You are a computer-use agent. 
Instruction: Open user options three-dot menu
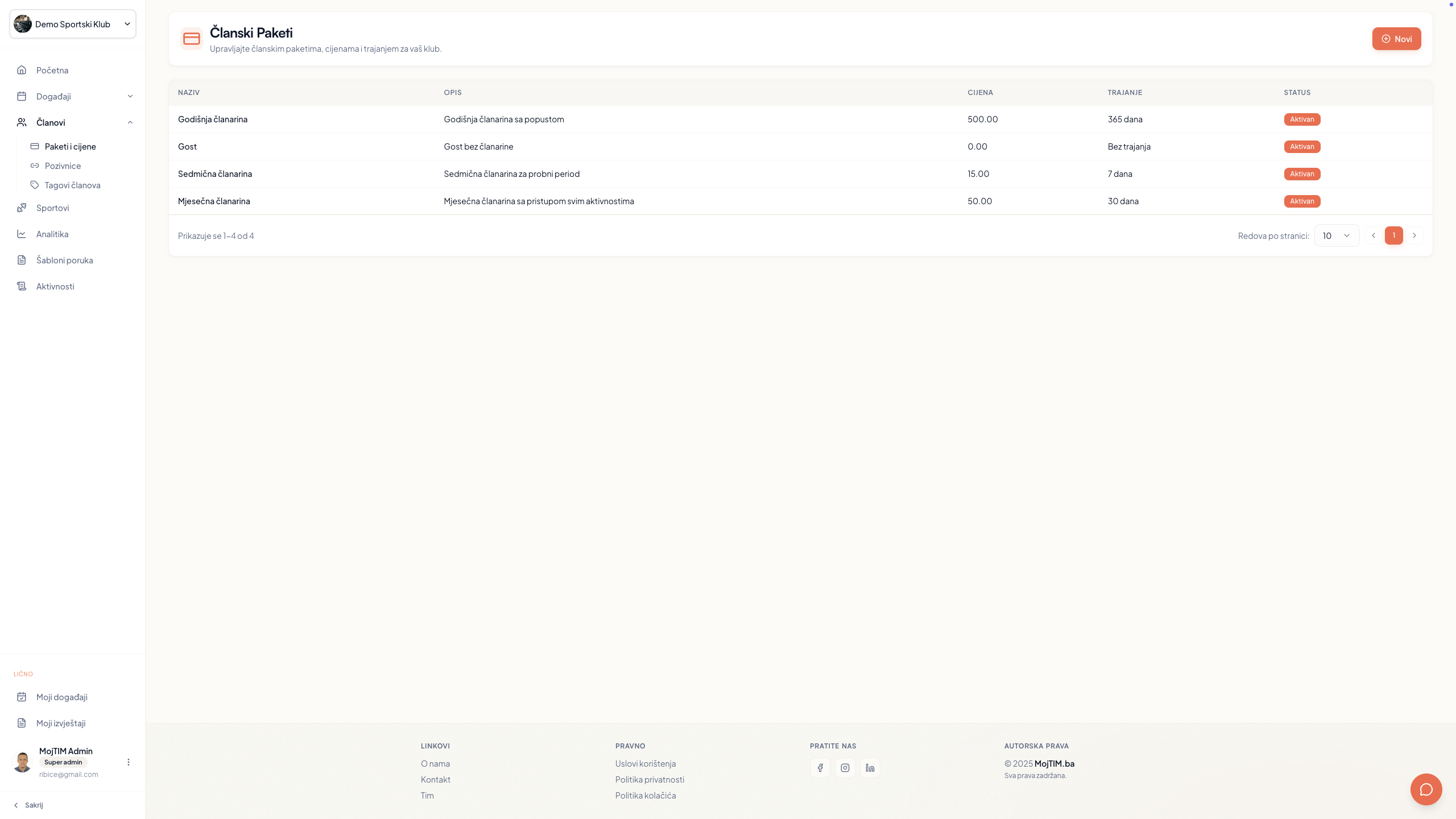point(129,762)
